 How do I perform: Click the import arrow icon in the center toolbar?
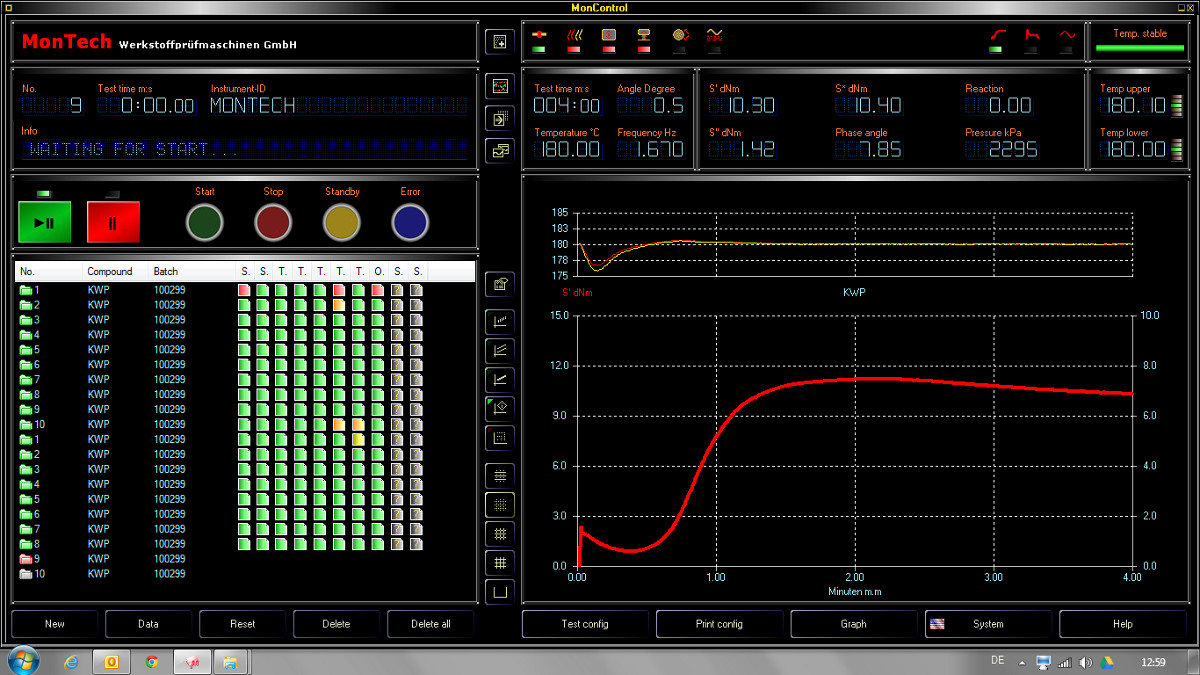[499, 119]
